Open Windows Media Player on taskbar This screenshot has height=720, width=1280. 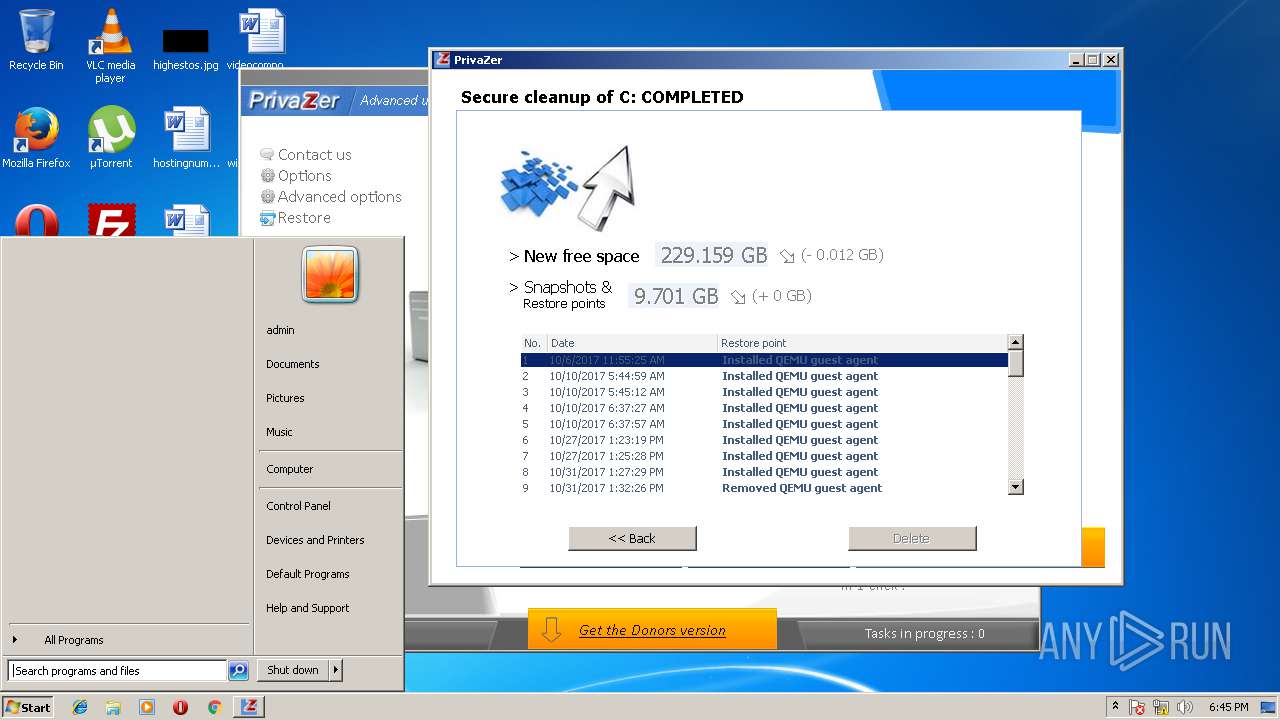coord(147,707)
